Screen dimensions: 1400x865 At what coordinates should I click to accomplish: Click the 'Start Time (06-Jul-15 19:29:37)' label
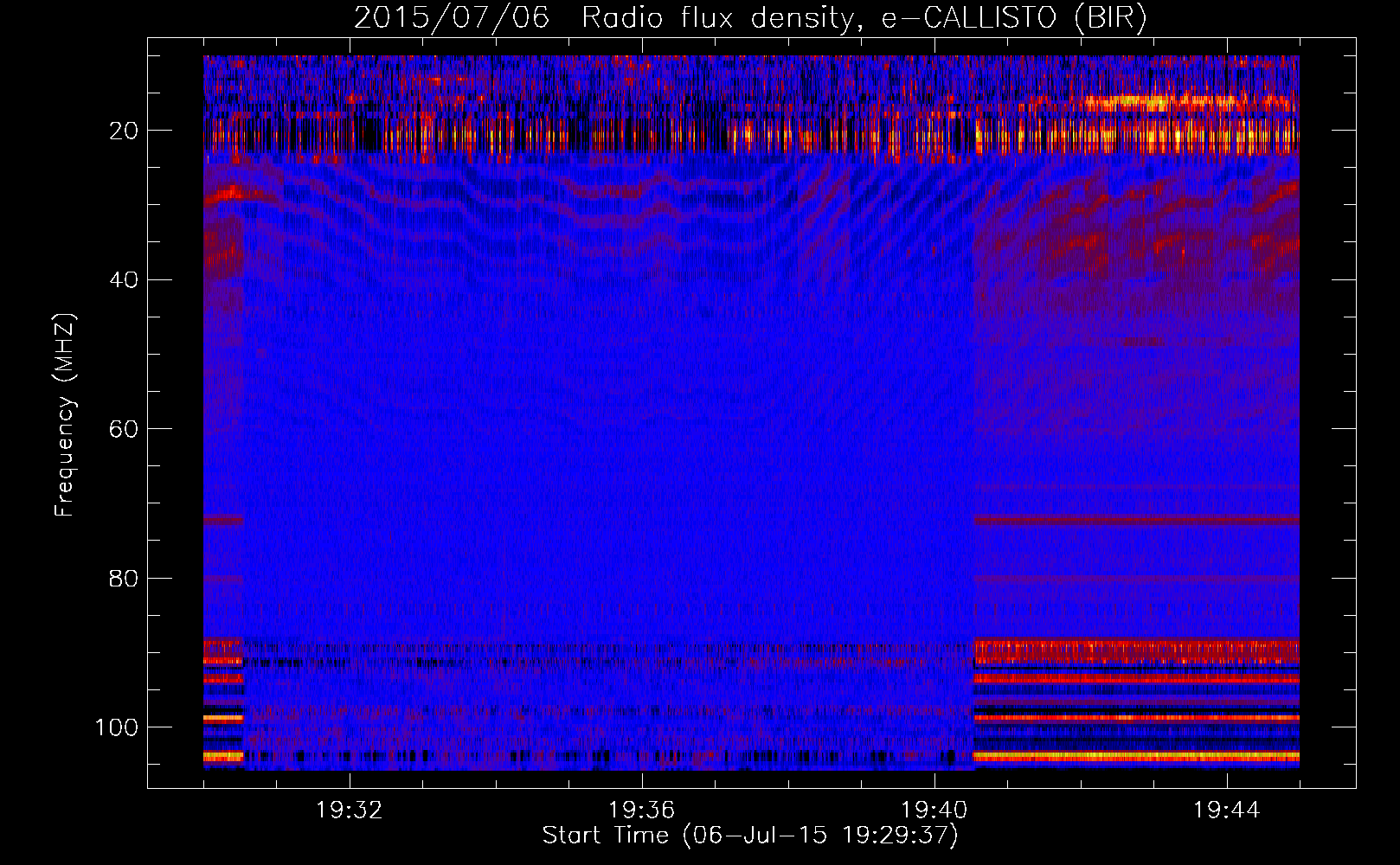coord(750,836)
